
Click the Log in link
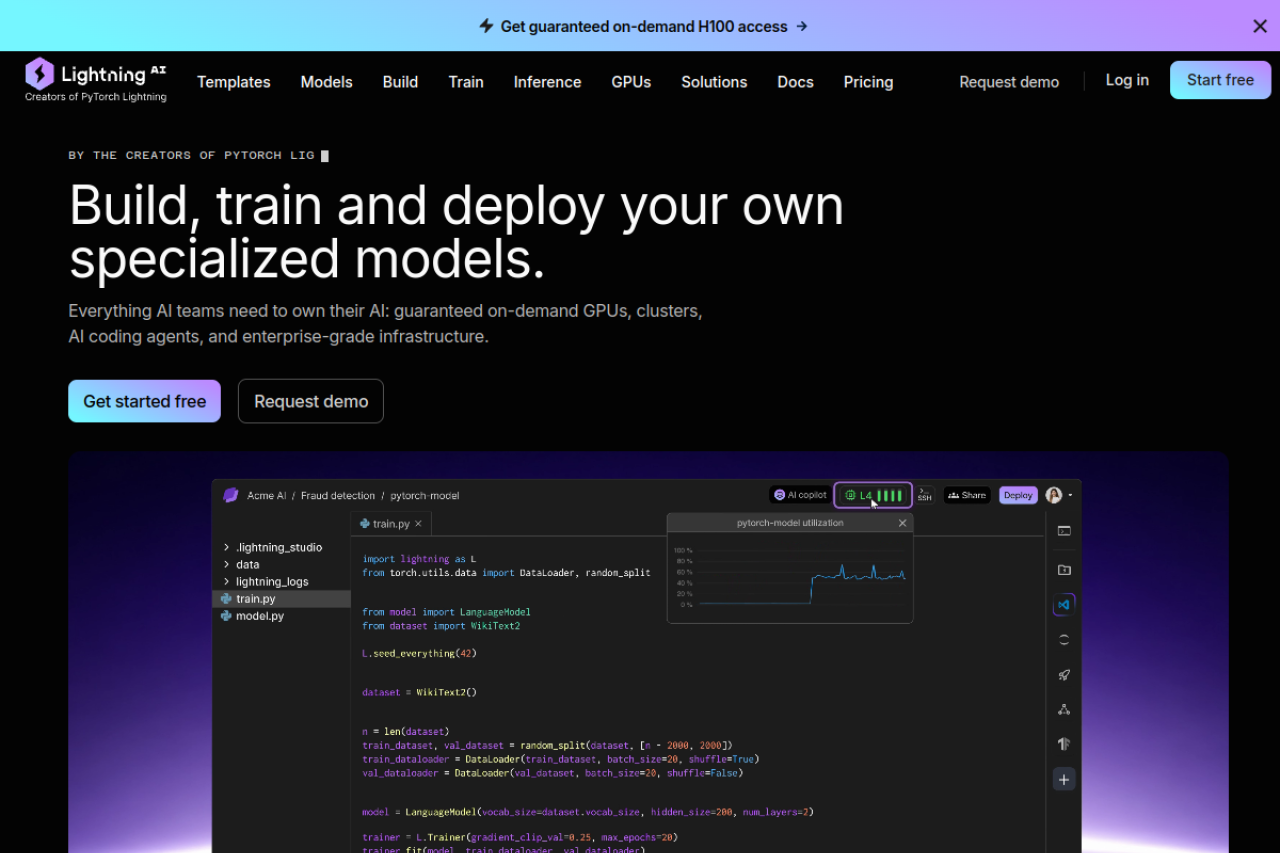click(1127, 80)
